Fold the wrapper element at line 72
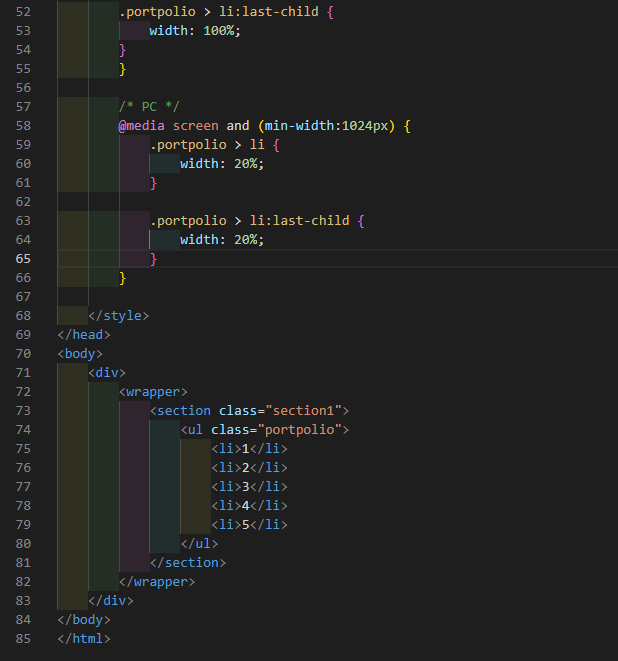618x661 pixels. coord(46,392)
